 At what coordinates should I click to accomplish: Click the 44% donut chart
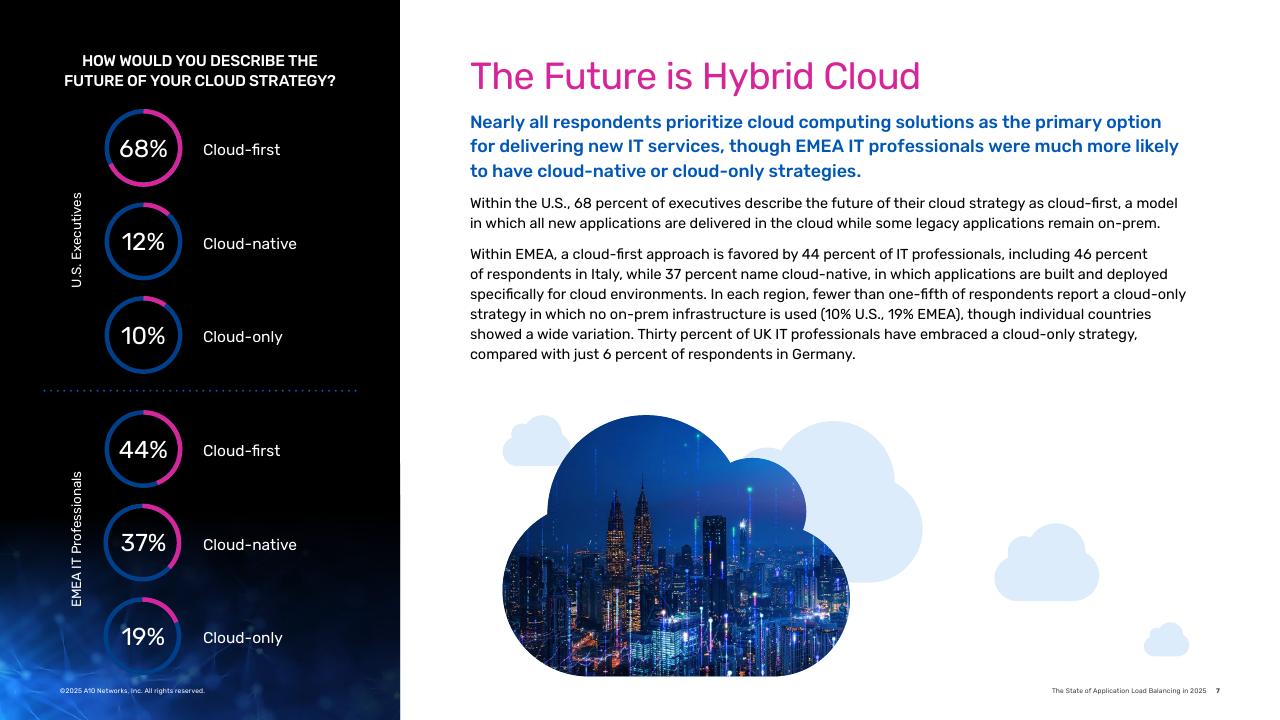pos(143,450)
